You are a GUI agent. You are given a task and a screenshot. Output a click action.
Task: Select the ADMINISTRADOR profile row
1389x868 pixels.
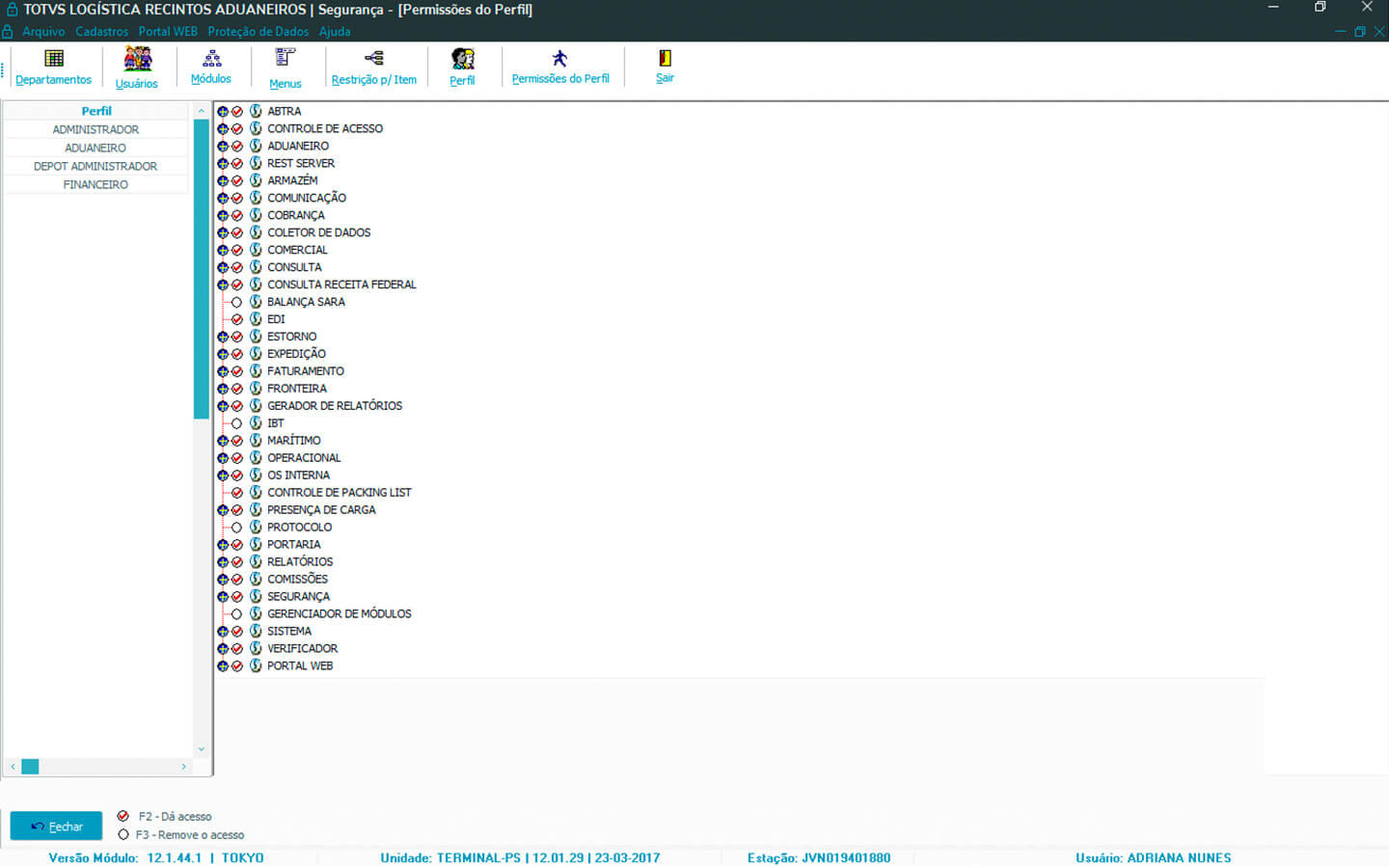click(x=95, y=129)
